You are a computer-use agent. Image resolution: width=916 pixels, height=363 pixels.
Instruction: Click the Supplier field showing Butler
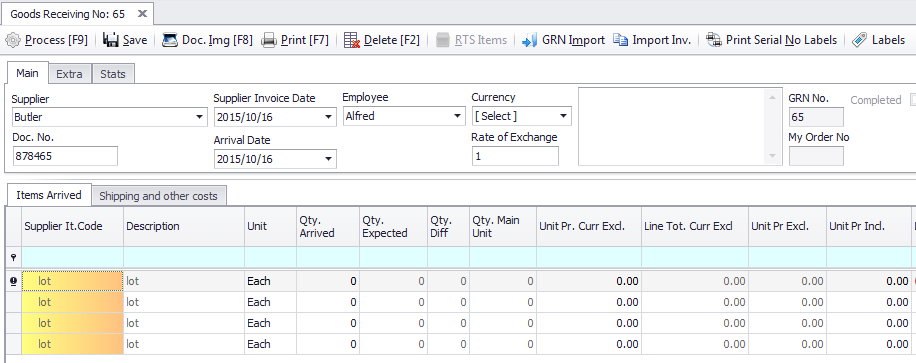[109, 117]
